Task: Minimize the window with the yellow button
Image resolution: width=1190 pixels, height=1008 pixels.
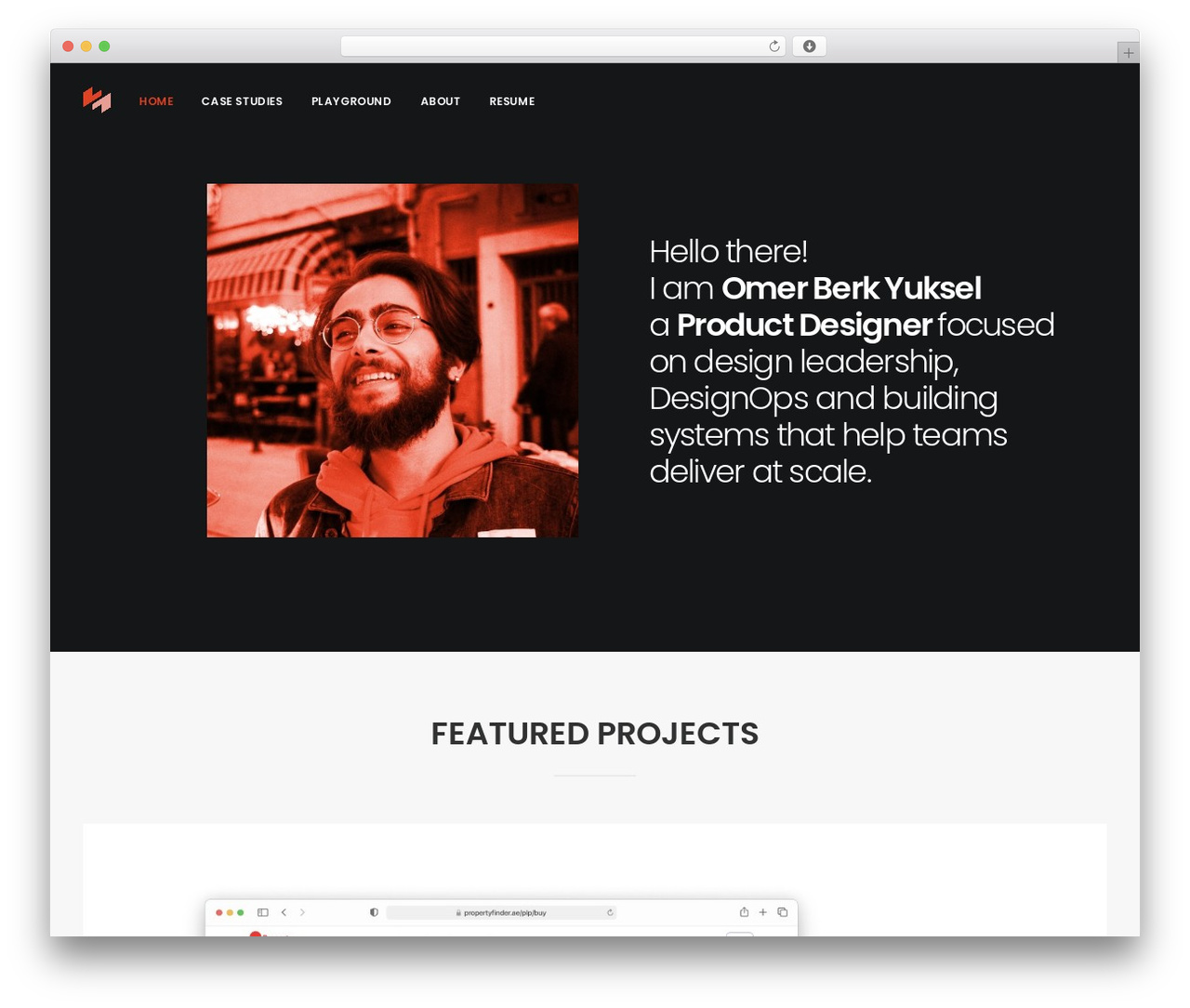Action: click(86, 46)
